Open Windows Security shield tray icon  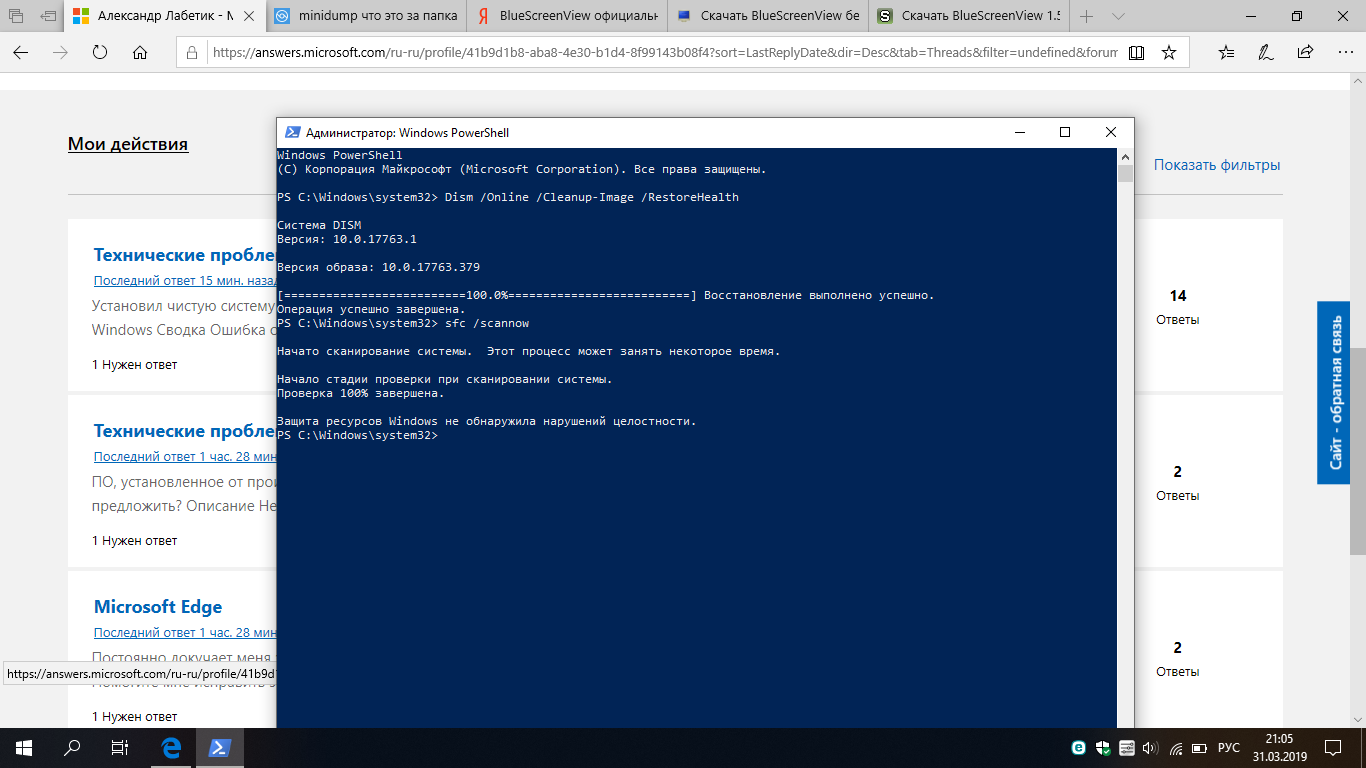[x=1103, y=748]
